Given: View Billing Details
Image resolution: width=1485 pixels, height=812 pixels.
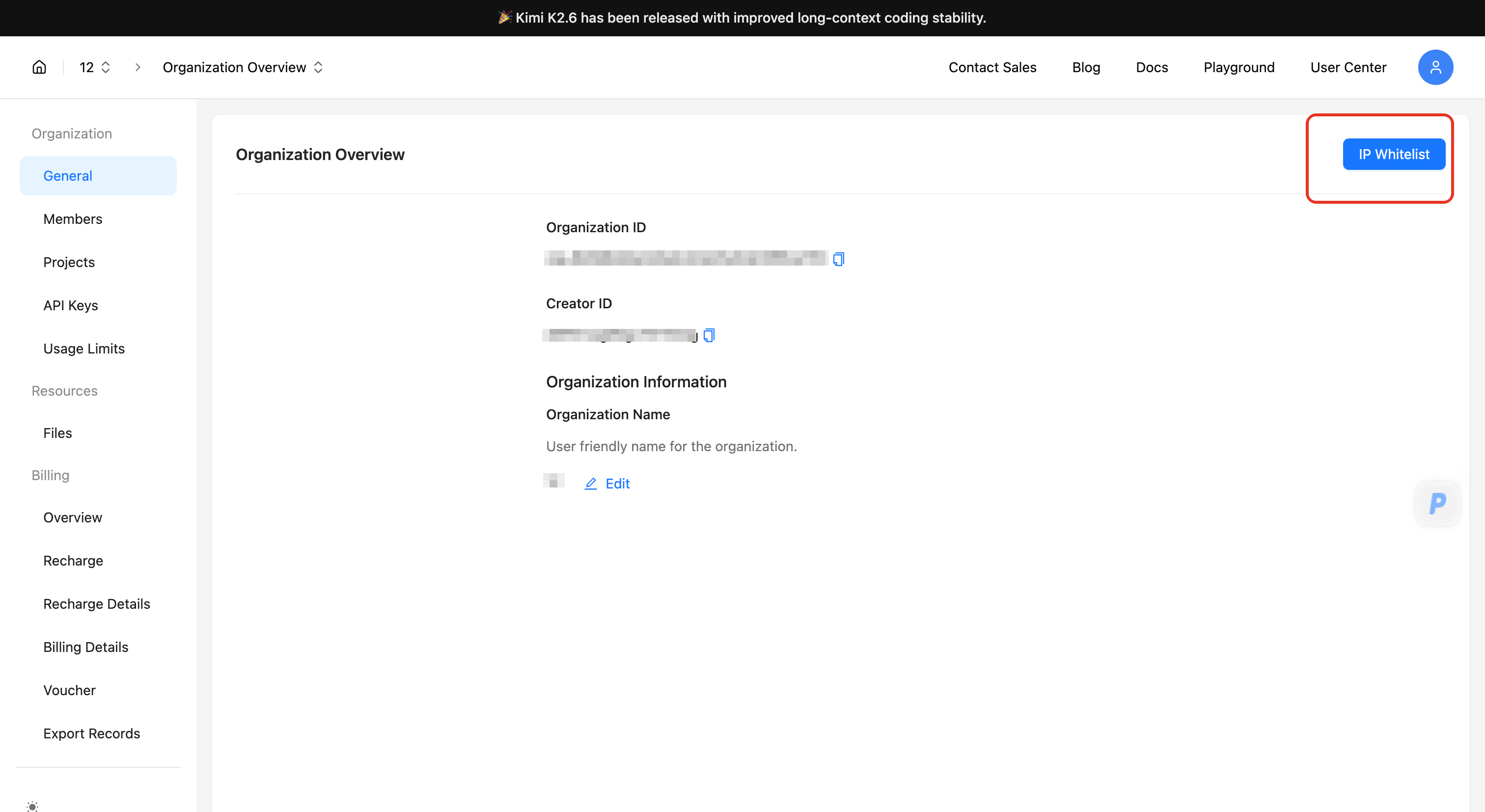Looking at the screenshot, I should coord(98,647).
